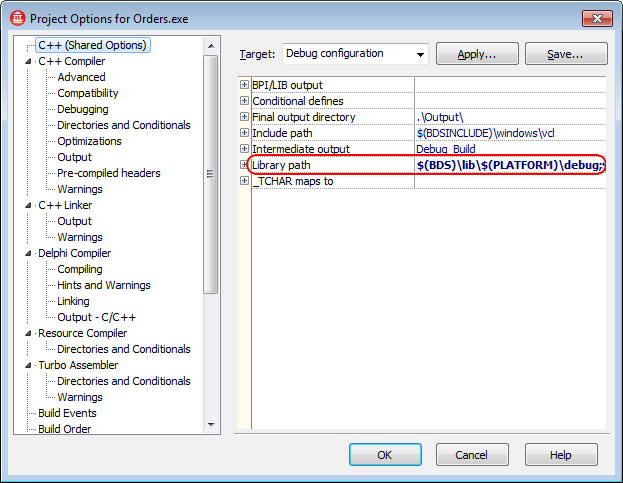The image size is (623, 483).
Task: Click the tree scrollbar up arrow
Action: tap(211, 46)
